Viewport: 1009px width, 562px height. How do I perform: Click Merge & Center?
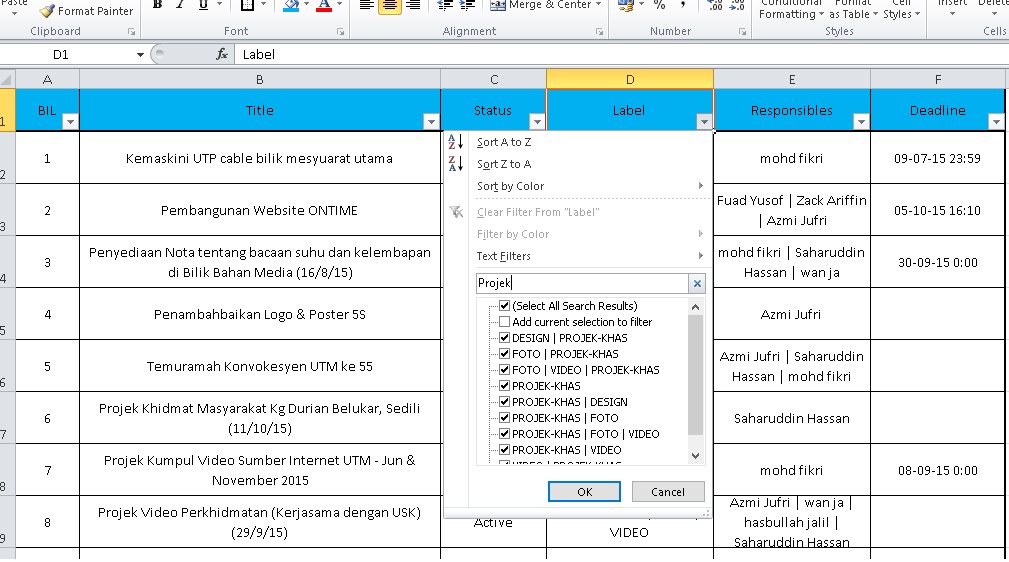click(541, 5)
